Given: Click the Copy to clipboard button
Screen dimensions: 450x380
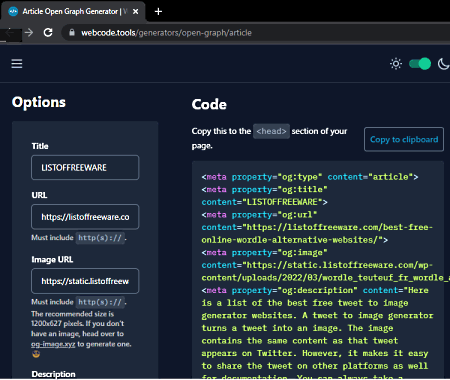Looking at the screenshot, I should 404,139.
